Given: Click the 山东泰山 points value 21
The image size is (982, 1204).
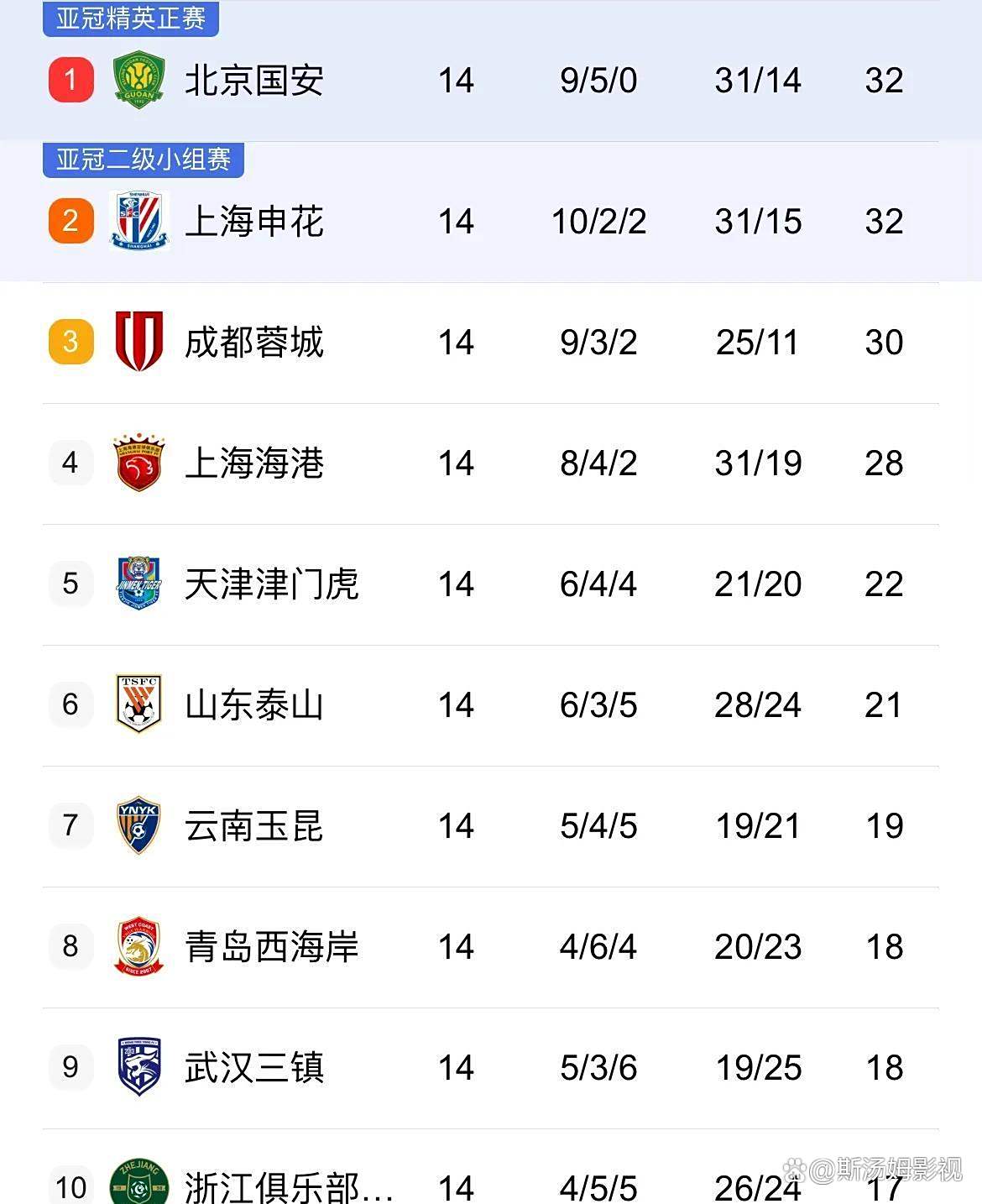Looking at the screenshot, I should (x=884, y=704).
